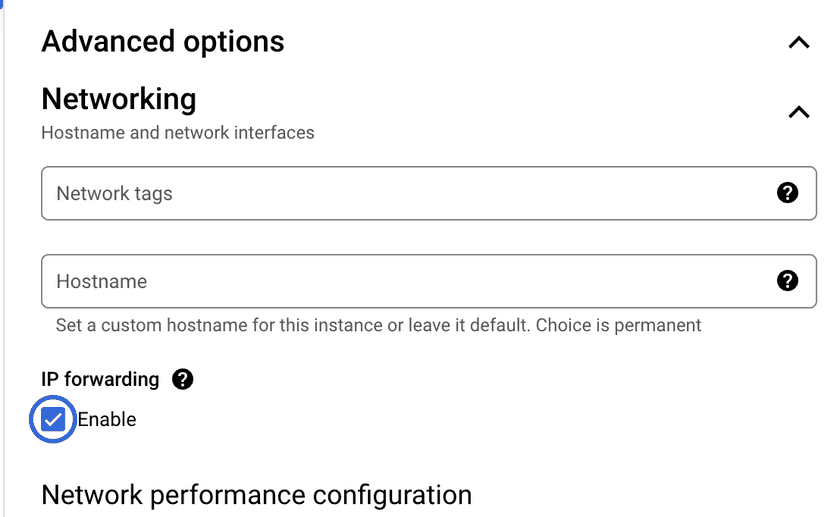Click the 'Hostname and network interfaces' subtitle
The width and height of the screenshot is (840, 517).
(178, 132)
